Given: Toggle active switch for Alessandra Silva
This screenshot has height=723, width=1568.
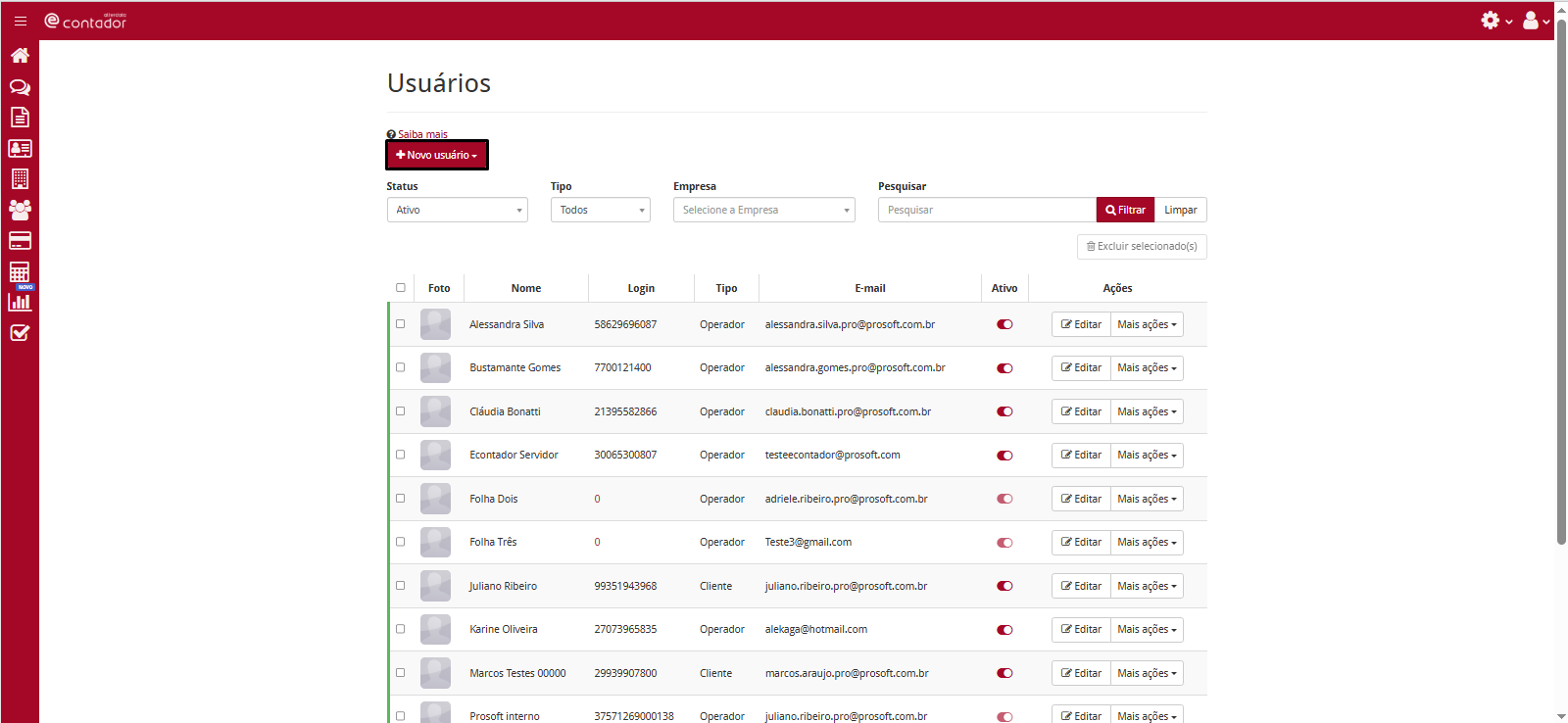Looking at the screenshot, I should 1004,324.
